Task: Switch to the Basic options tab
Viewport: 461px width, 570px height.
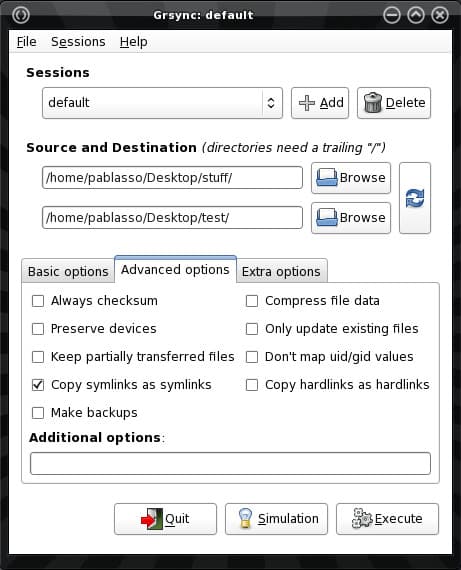Action: click(68, 272)
